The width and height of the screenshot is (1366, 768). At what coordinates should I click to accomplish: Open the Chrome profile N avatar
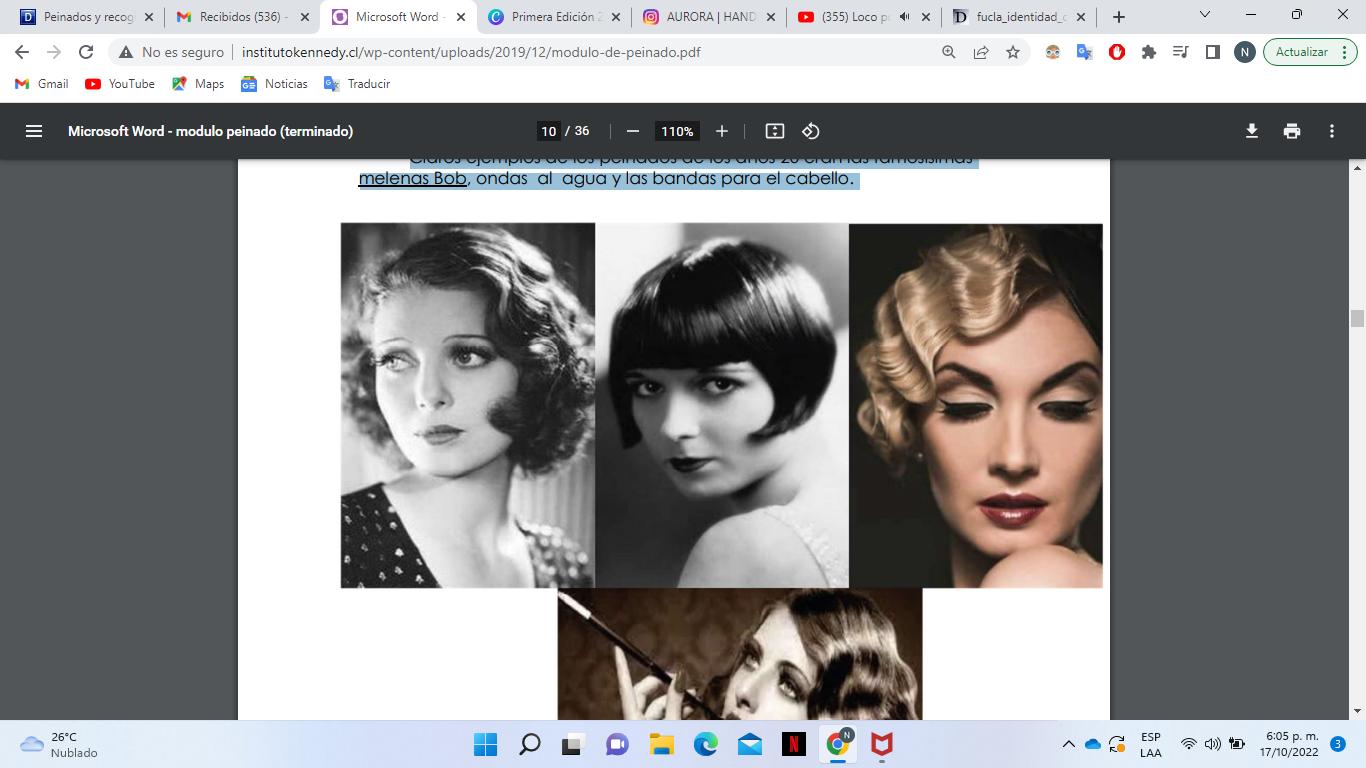[1244, 52]
